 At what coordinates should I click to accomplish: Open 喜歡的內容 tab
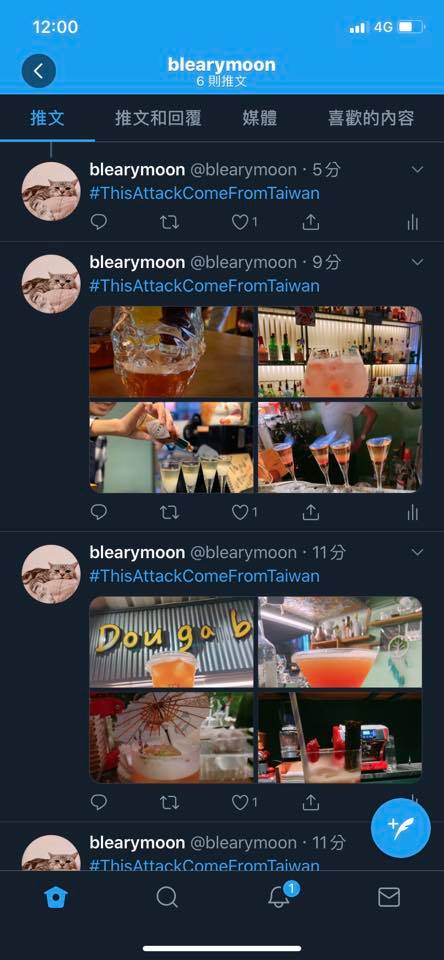coord(371,118)
